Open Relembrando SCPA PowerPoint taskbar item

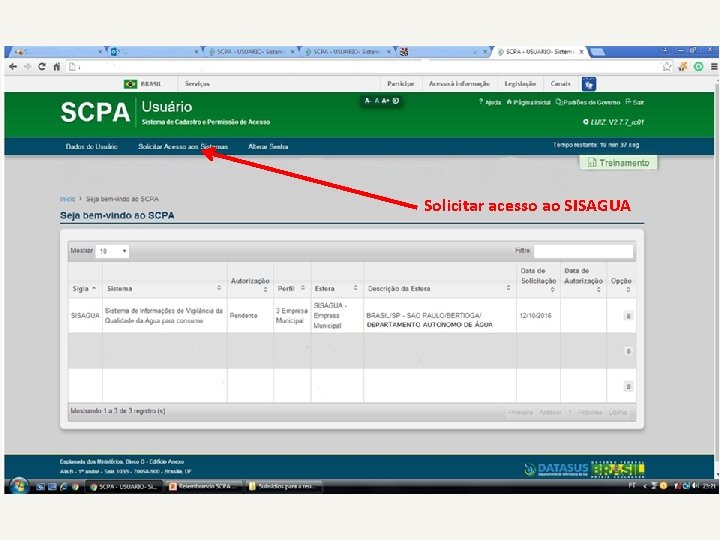(x=204, y=487)
